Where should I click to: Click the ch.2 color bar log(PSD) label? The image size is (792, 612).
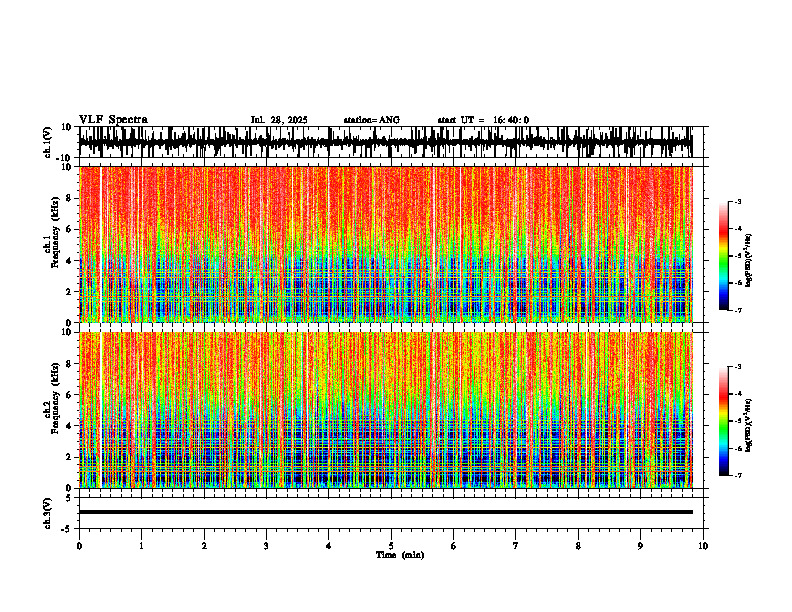748,425
